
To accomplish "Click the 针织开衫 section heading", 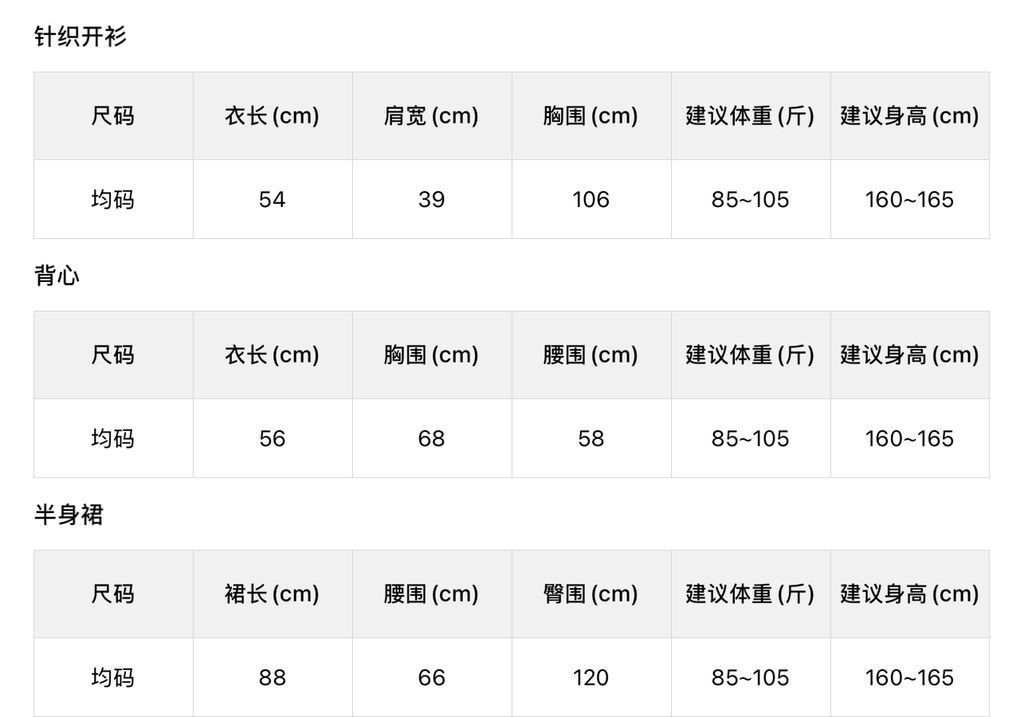I will pos(80,38).
